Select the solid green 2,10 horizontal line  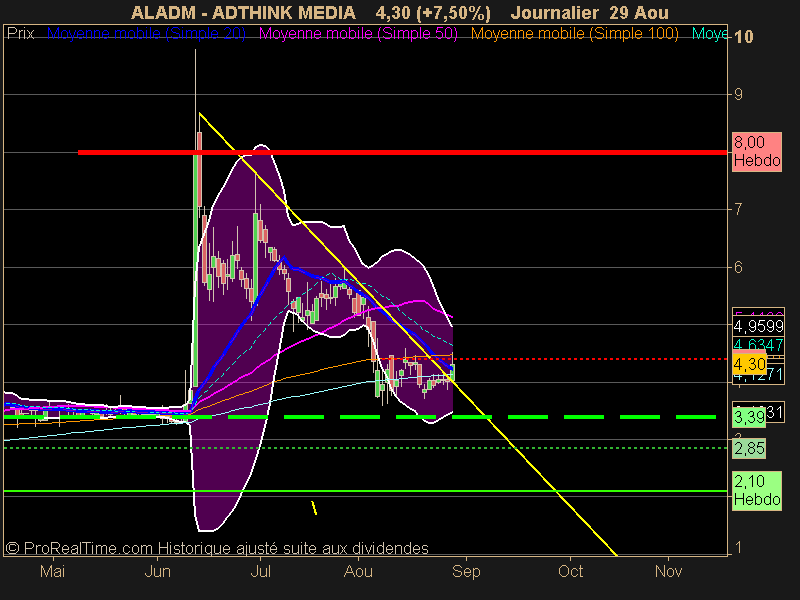[x=365, y=491]
